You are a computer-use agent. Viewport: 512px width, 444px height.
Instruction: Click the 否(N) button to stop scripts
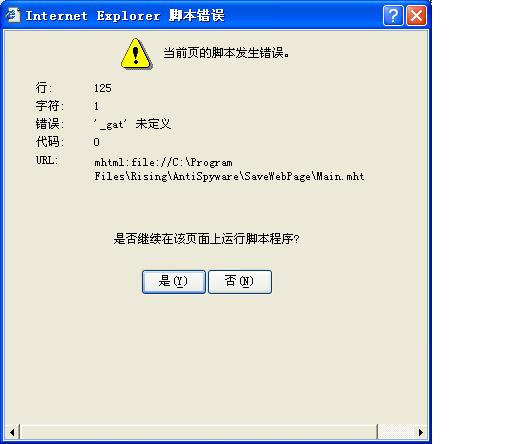pos(240,282)
